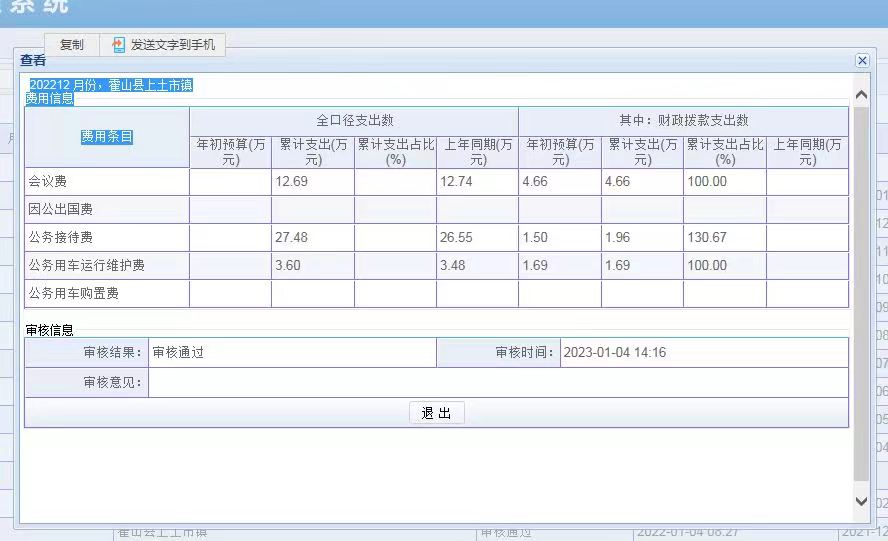Click the highlighted title 202212 月份，霍山县上土市镇
This screenshot has height=541, width=888.
(x=110, y=85)
